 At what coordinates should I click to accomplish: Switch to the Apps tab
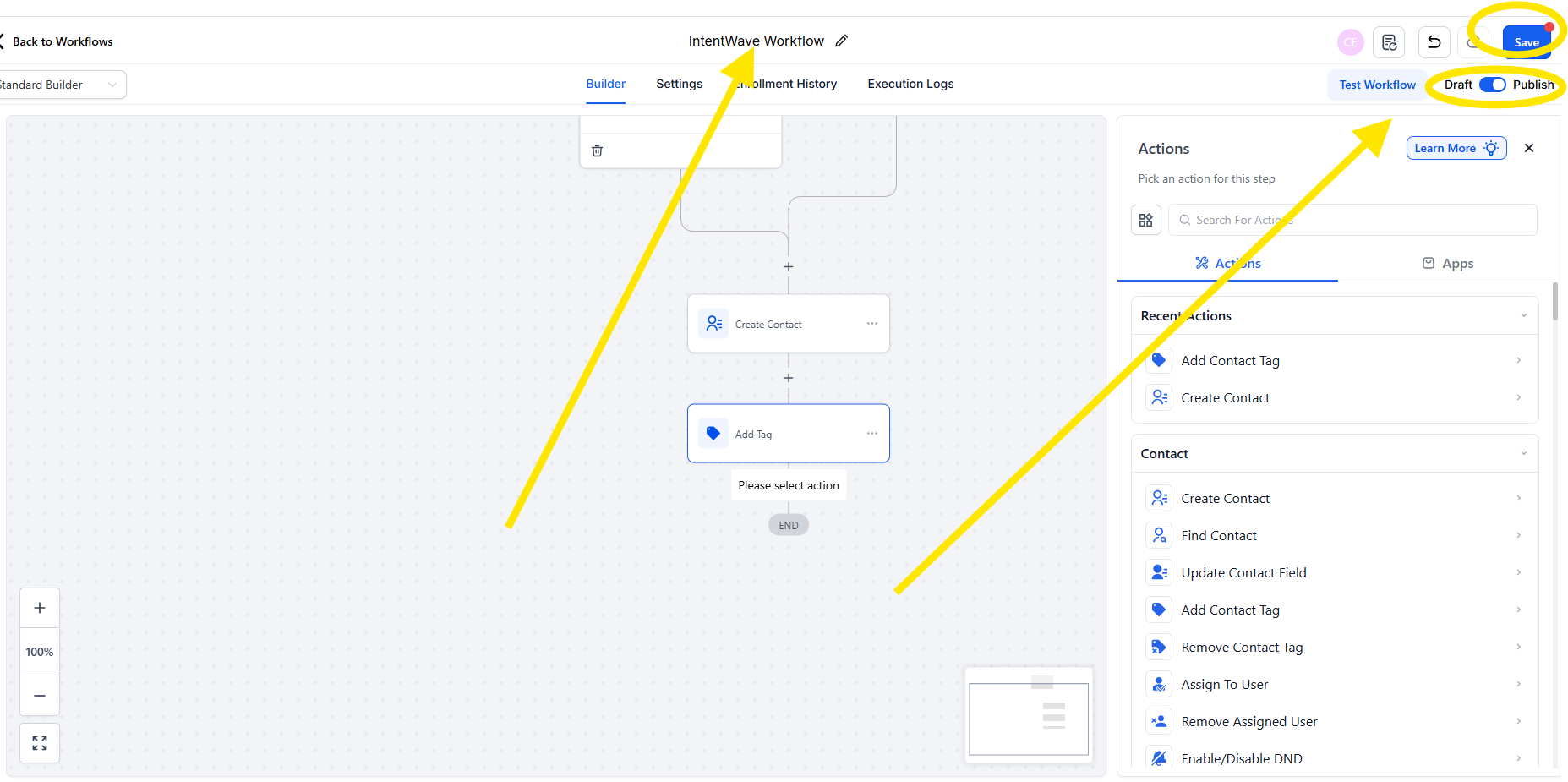[1448, 264]
